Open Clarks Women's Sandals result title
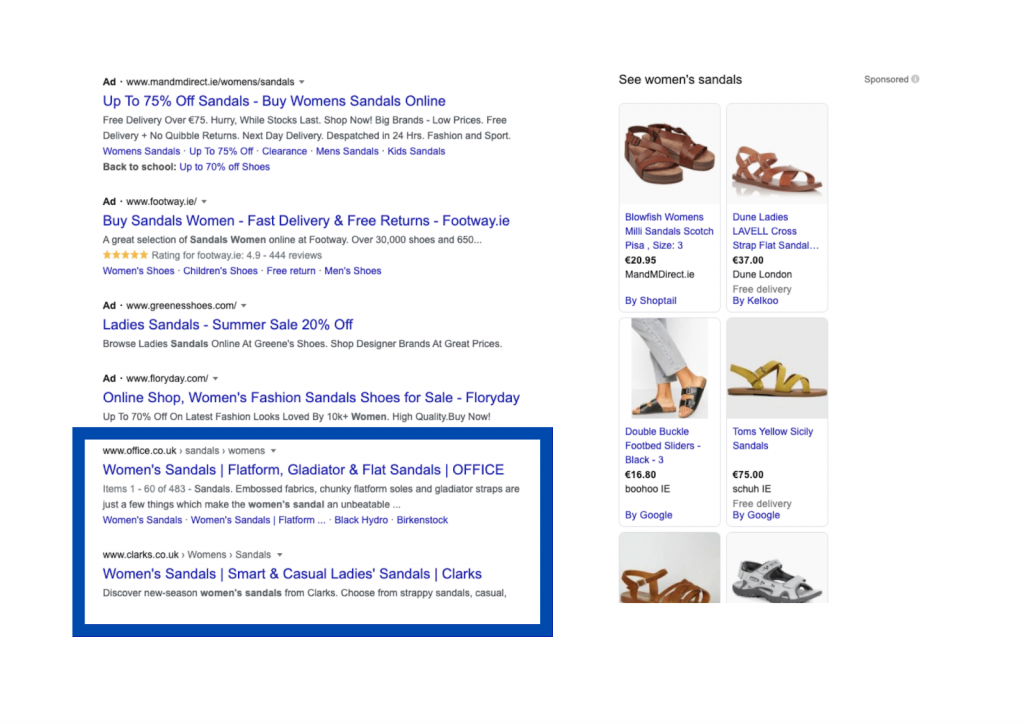1024x724 pixels. click(292, 574)
